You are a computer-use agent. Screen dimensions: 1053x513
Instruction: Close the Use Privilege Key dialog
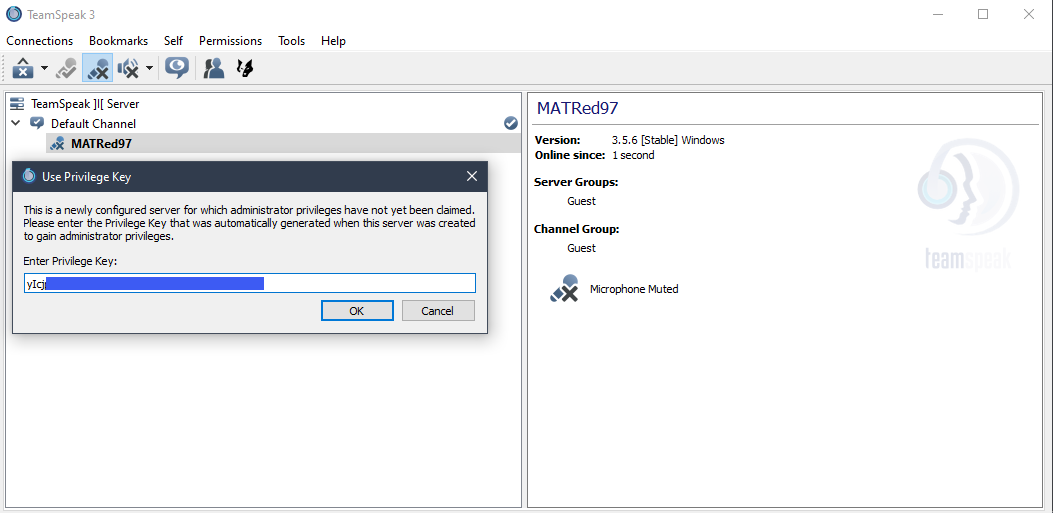(x=472, y=177)
